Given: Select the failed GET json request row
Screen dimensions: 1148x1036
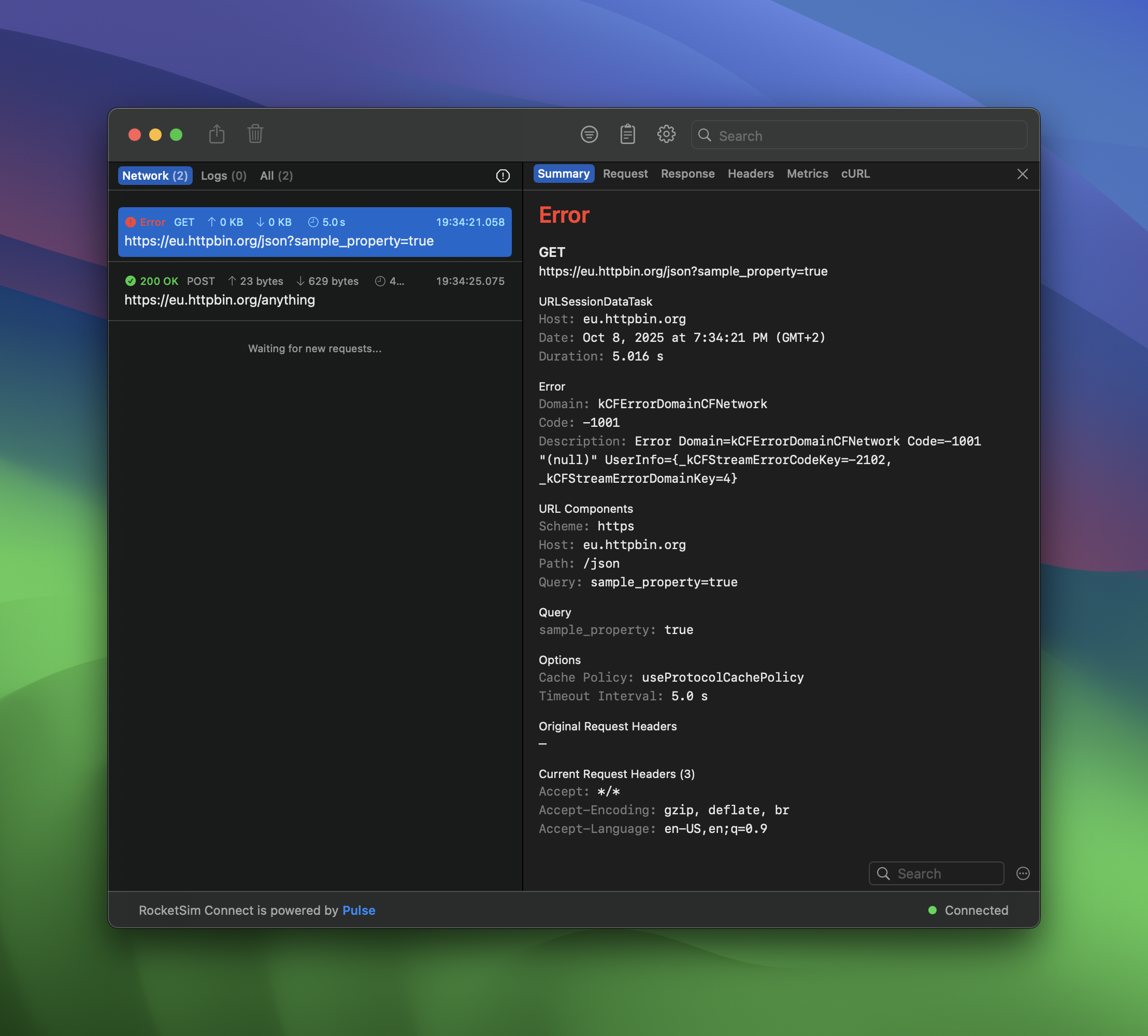Looking at the screenshot, I should [314, 232].
